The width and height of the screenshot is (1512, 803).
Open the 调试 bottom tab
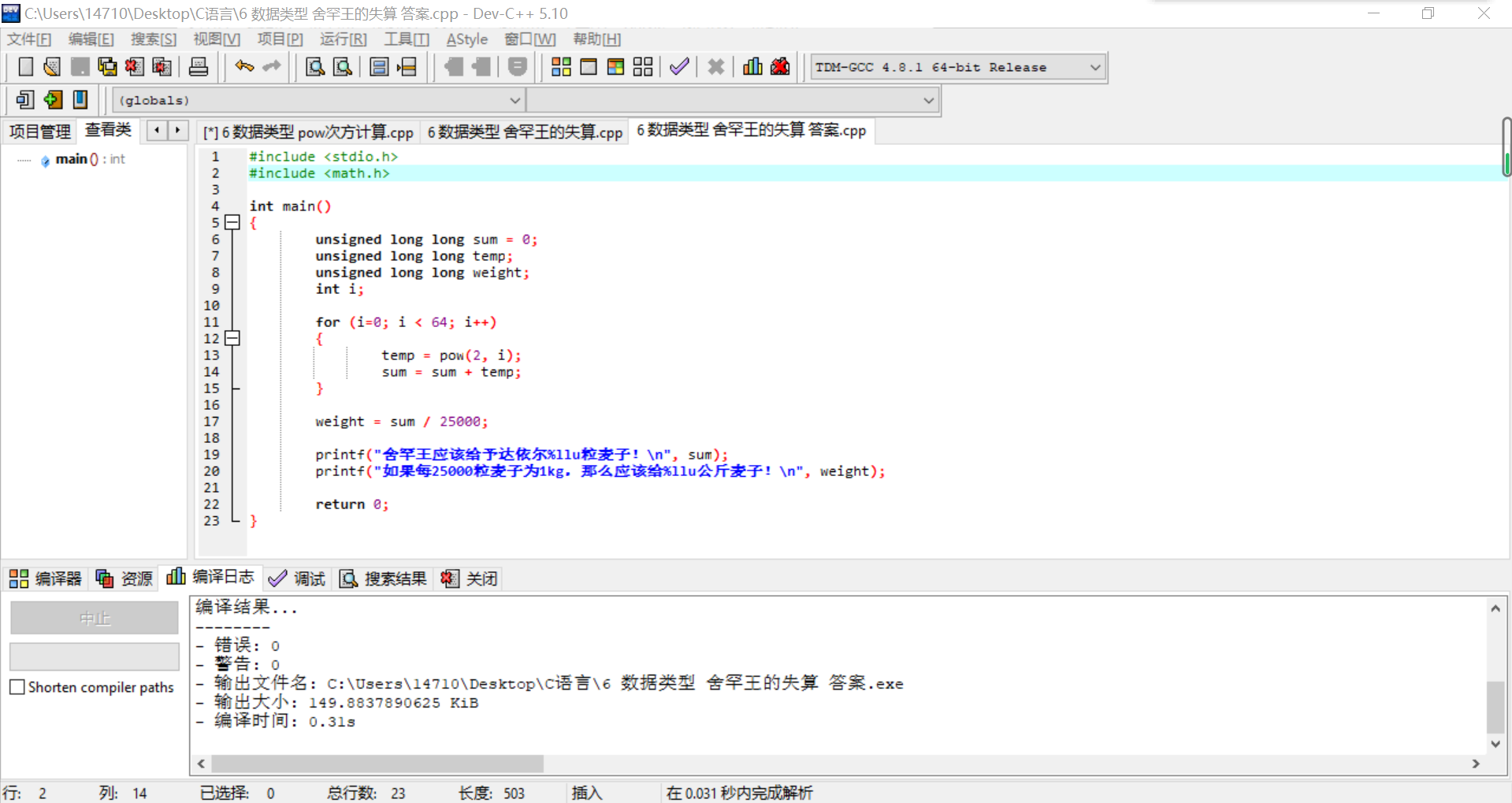(x=297, y=579)
